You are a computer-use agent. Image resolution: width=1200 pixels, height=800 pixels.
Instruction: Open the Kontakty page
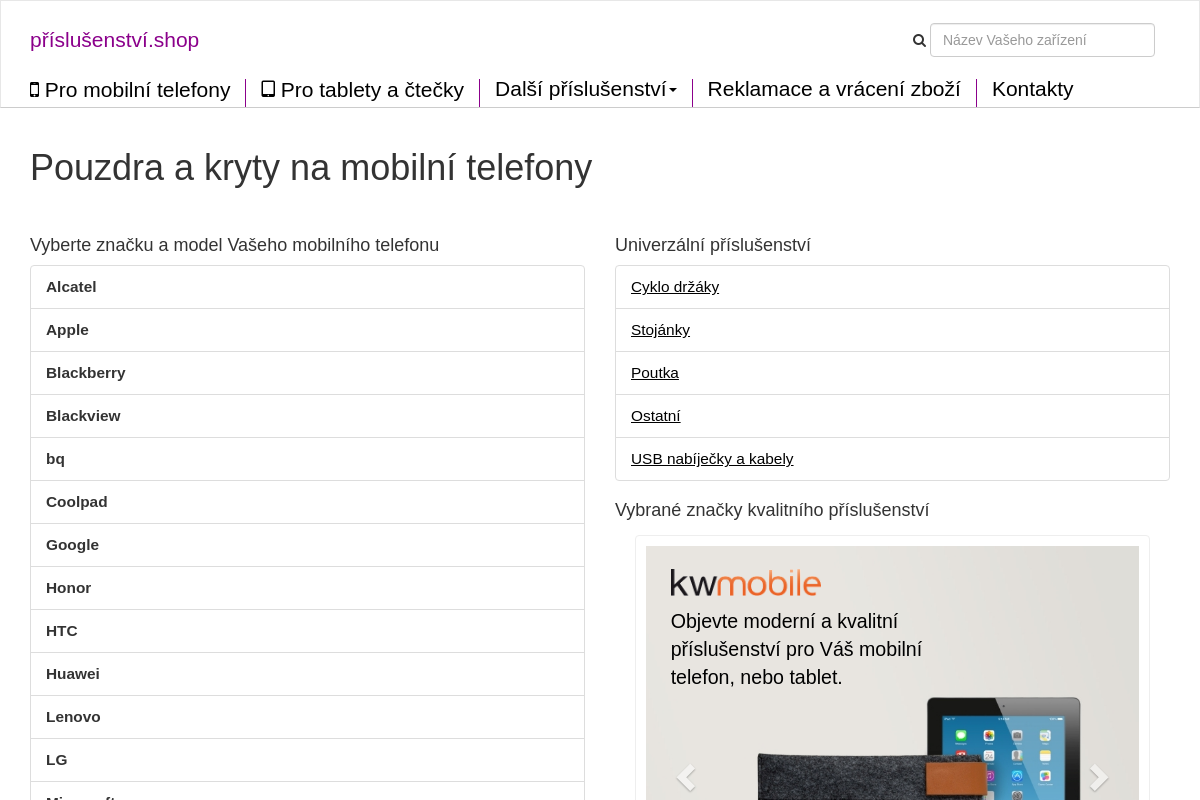[1032, 89]
